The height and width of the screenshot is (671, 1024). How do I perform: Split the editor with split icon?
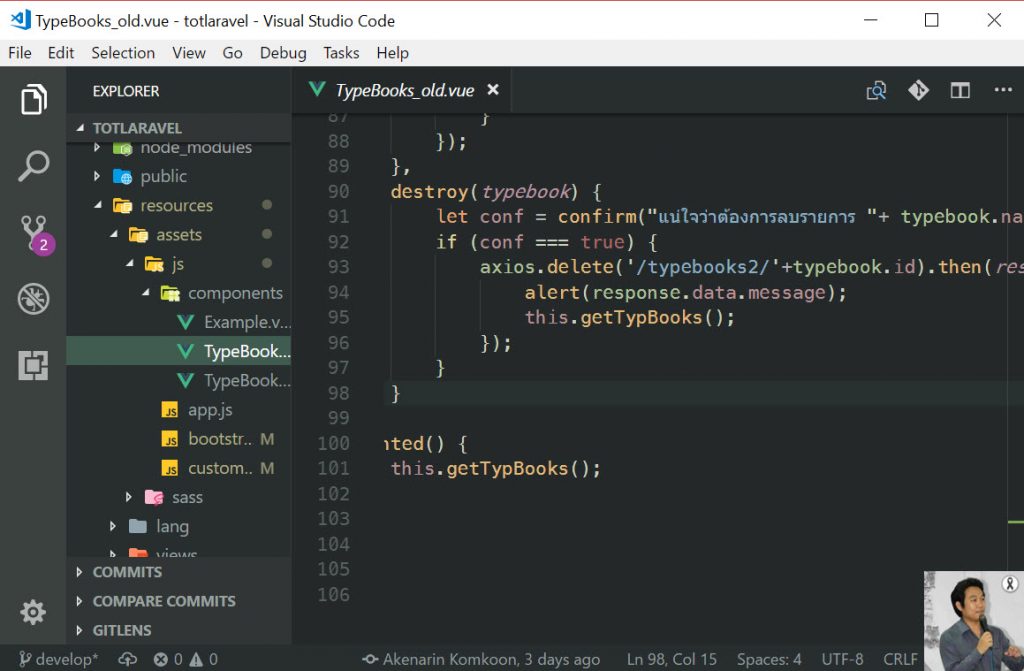pos(960,90)
